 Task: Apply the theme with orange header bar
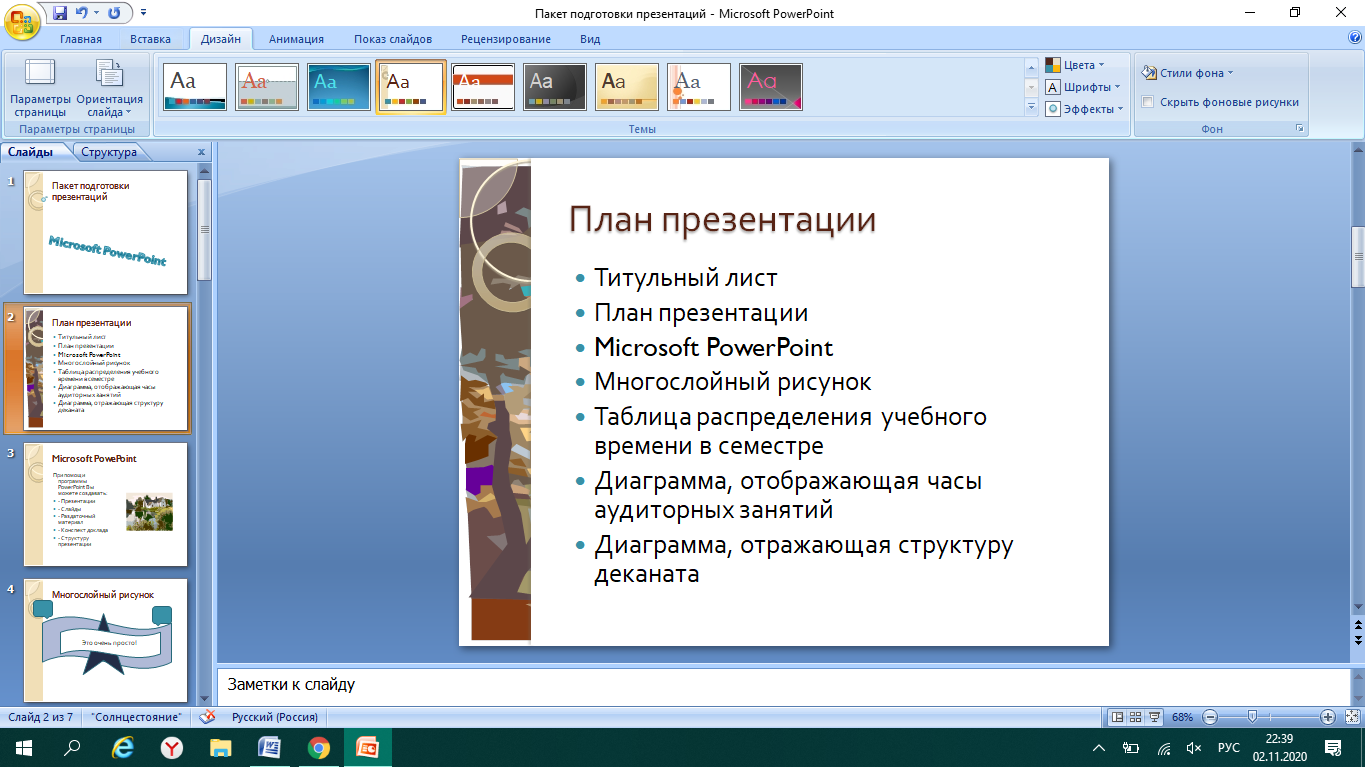click(483, 87)
